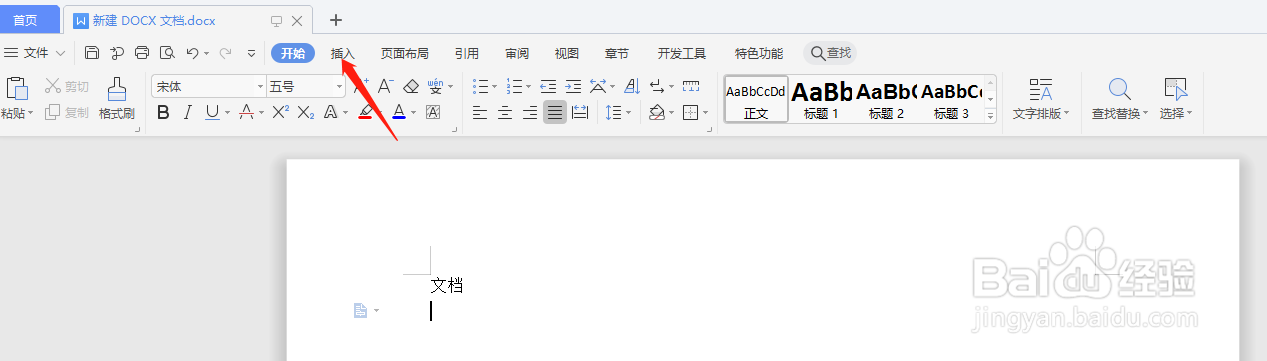The width and height of the screenshot is (1267, 361).
Task: Click the Clear formatting eraser icon
Action: click(x=411, y=87)
